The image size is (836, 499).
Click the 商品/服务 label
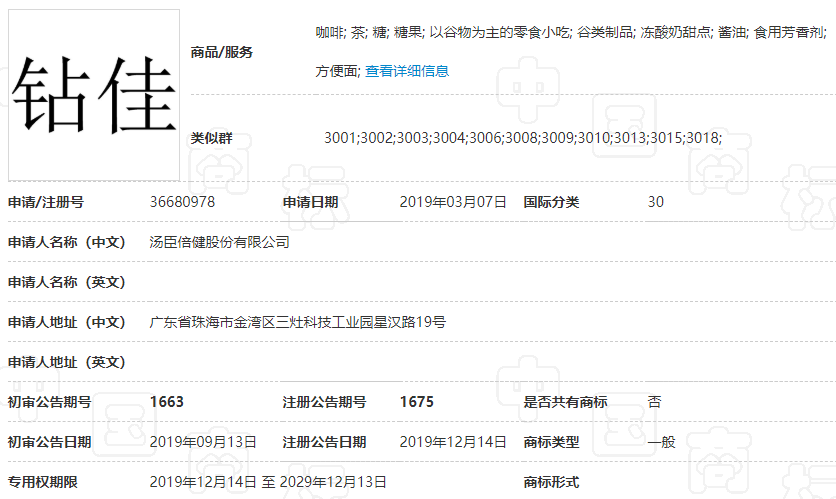tap(222, 52)
